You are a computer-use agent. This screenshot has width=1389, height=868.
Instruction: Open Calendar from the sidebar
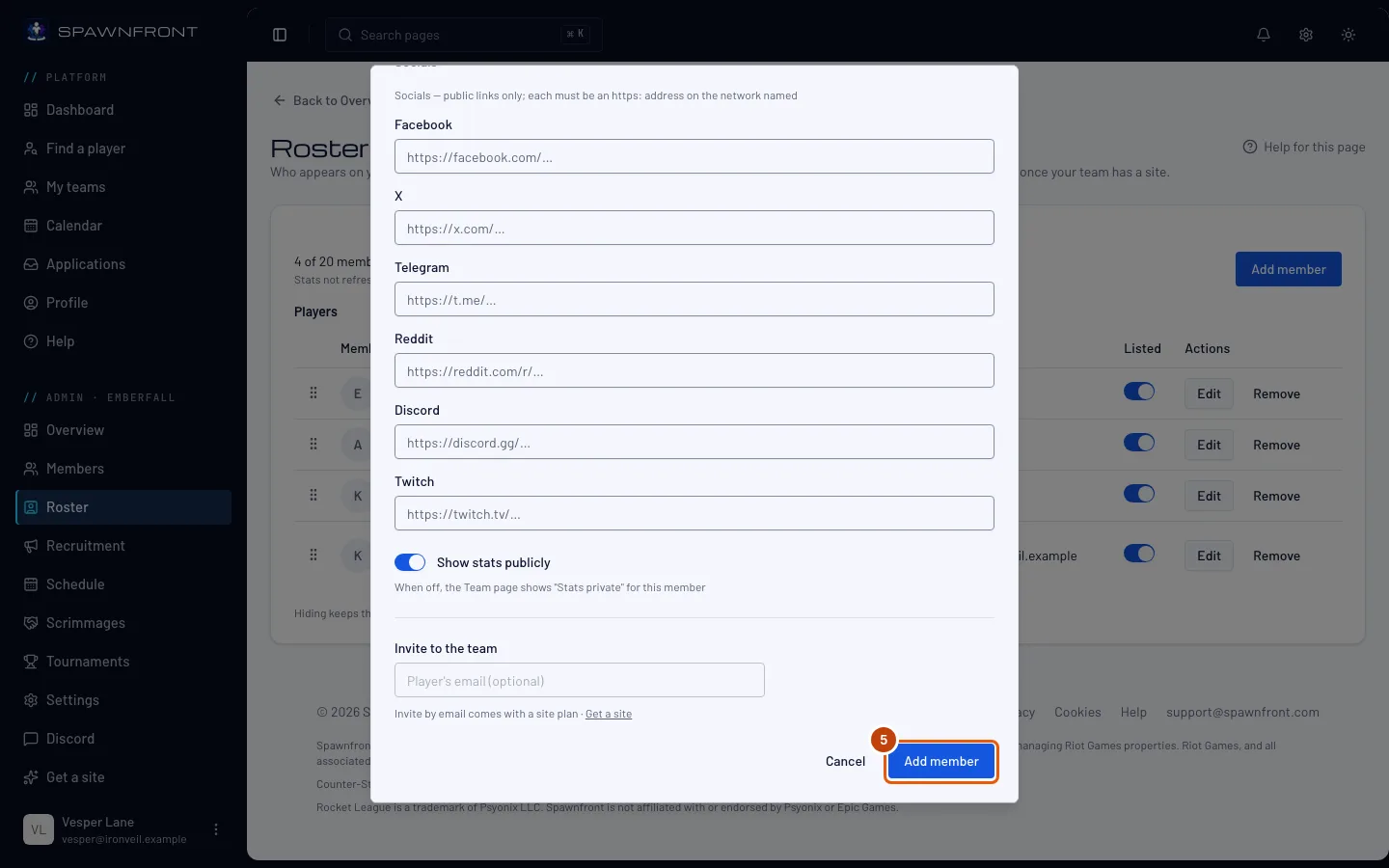click(123, 226)
